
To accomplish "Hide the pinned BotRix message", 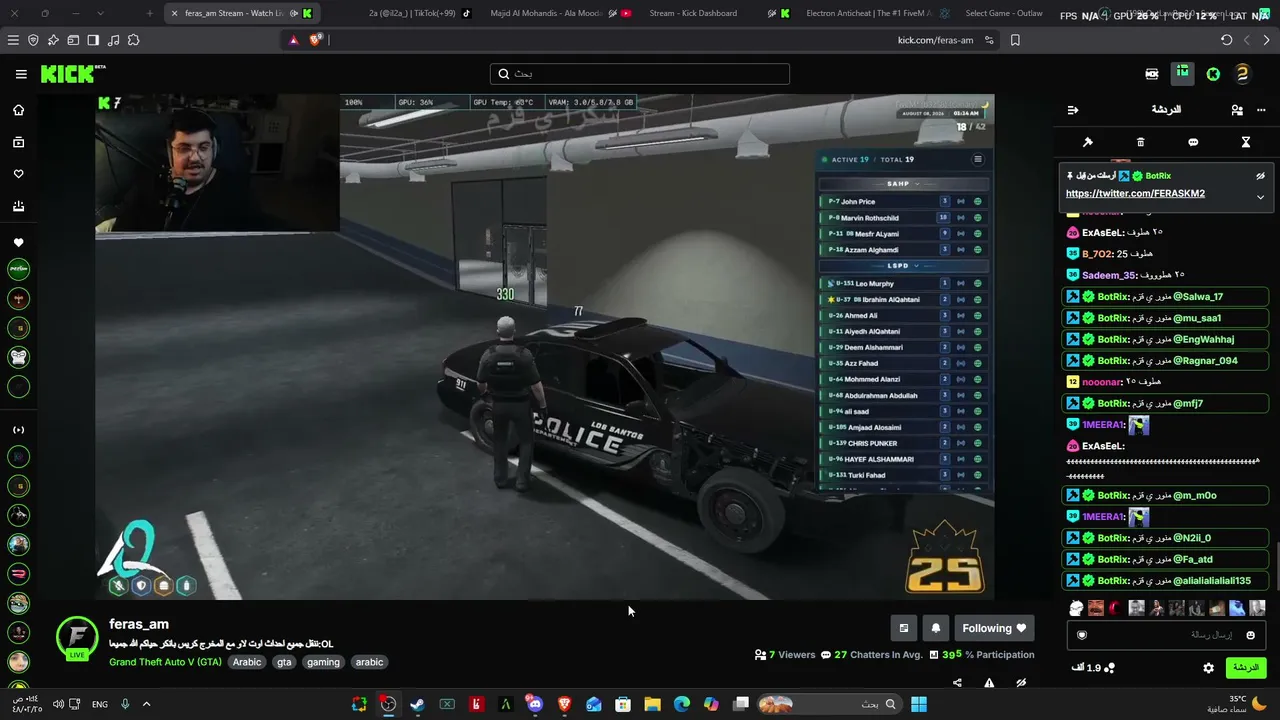I will (1261, 176).
